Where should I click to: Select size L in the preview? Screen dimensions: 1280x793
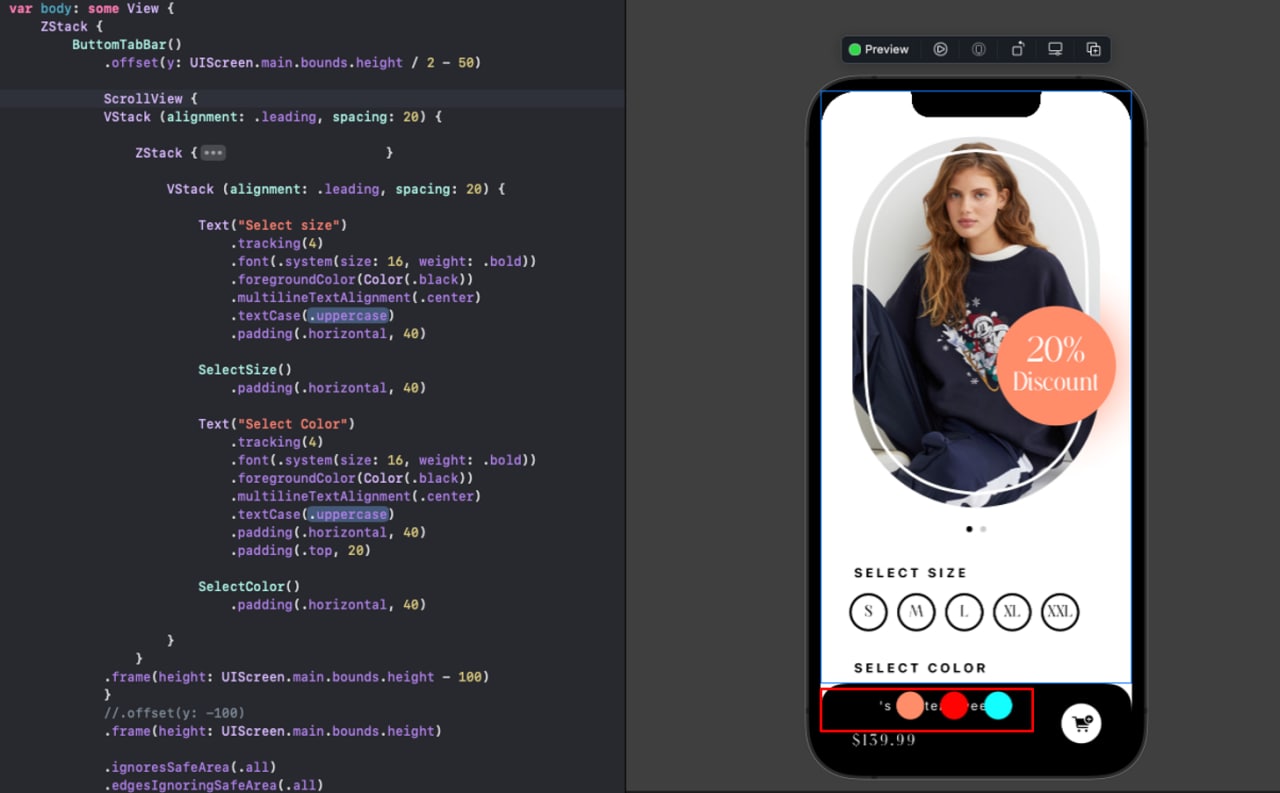pyautogui.click(x=964, y=612)
